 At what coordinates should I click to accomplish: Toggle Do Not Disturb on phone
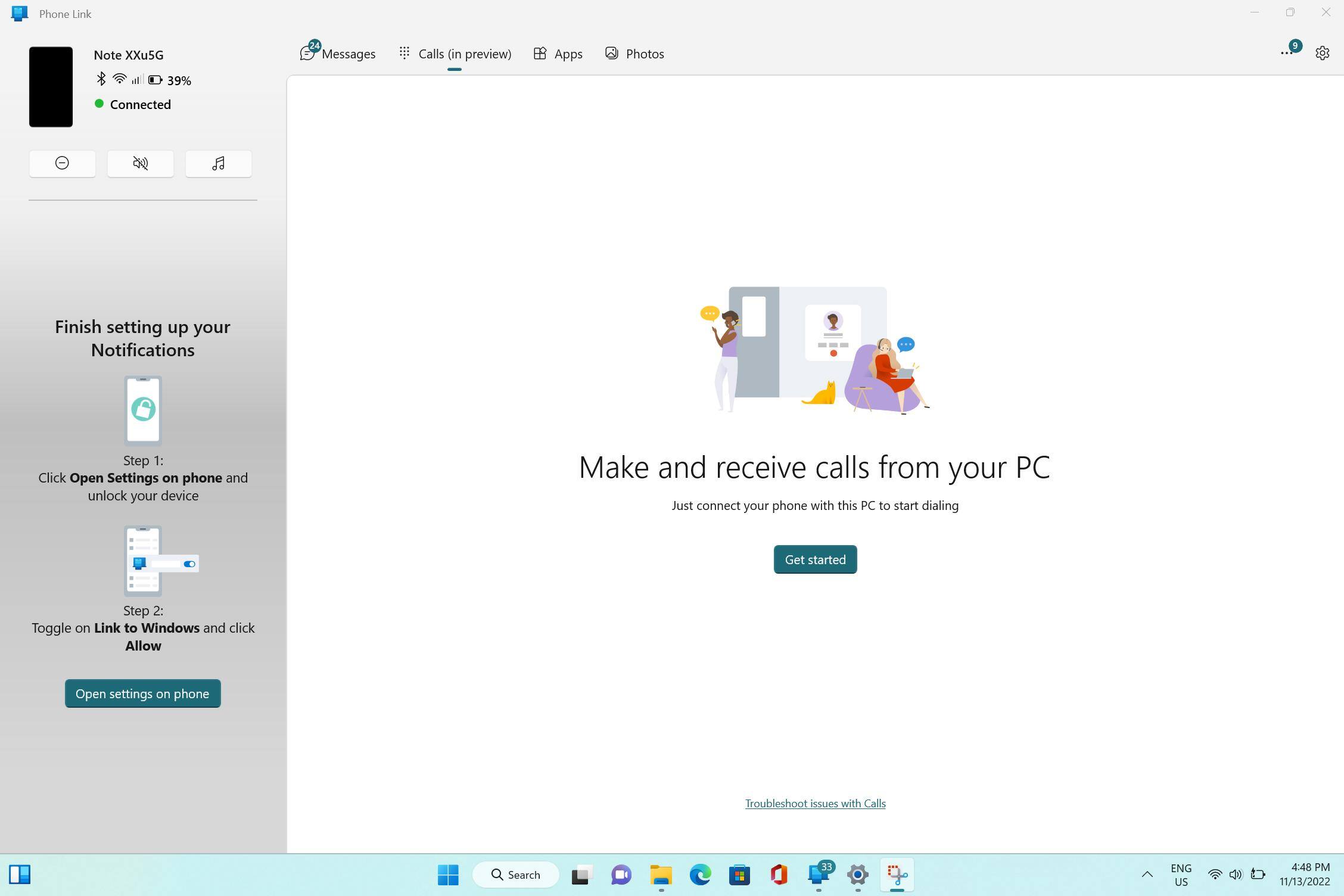click(x=62, y=163)
